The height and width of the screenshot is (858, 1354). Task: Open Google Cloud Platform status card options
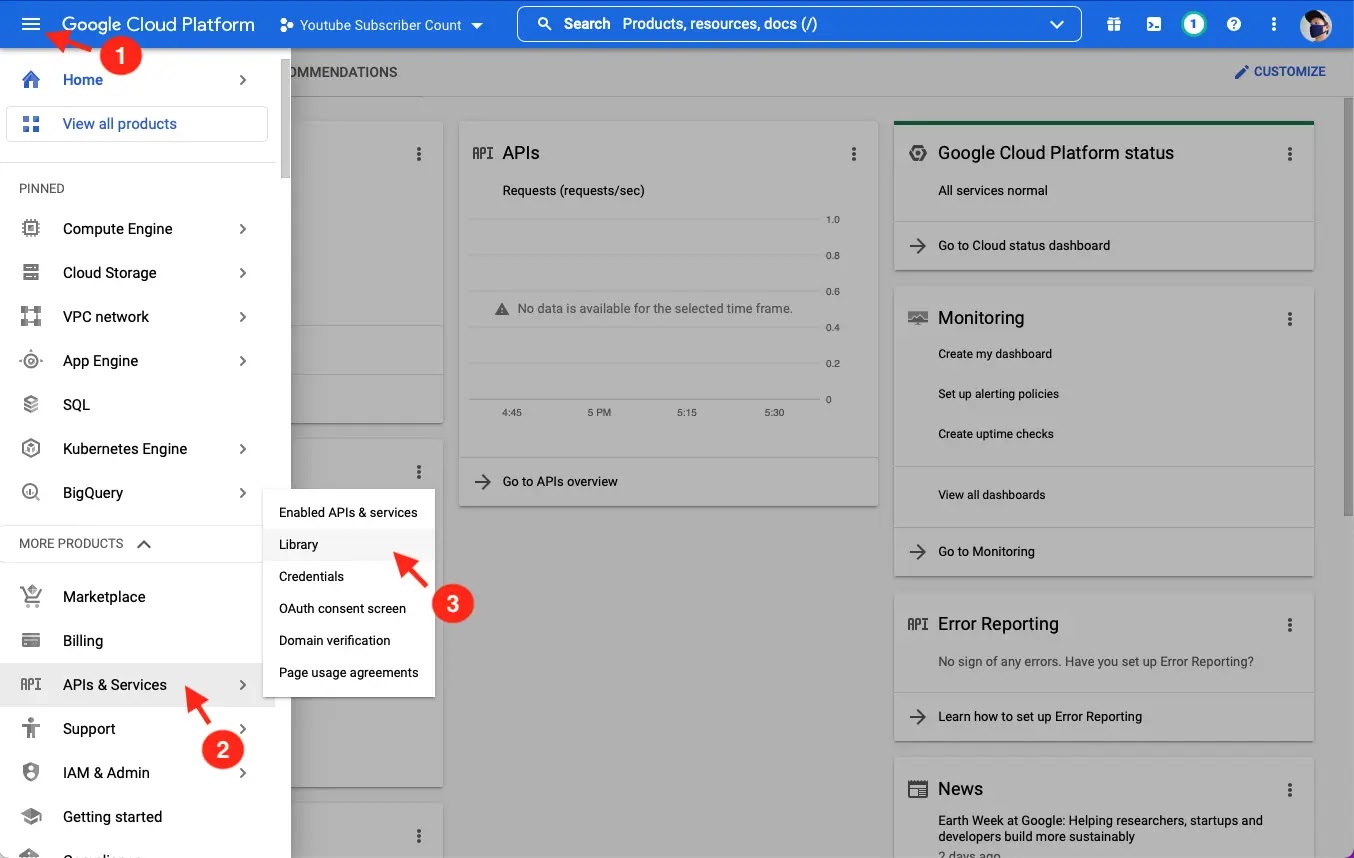click(x=1290, y=154)
